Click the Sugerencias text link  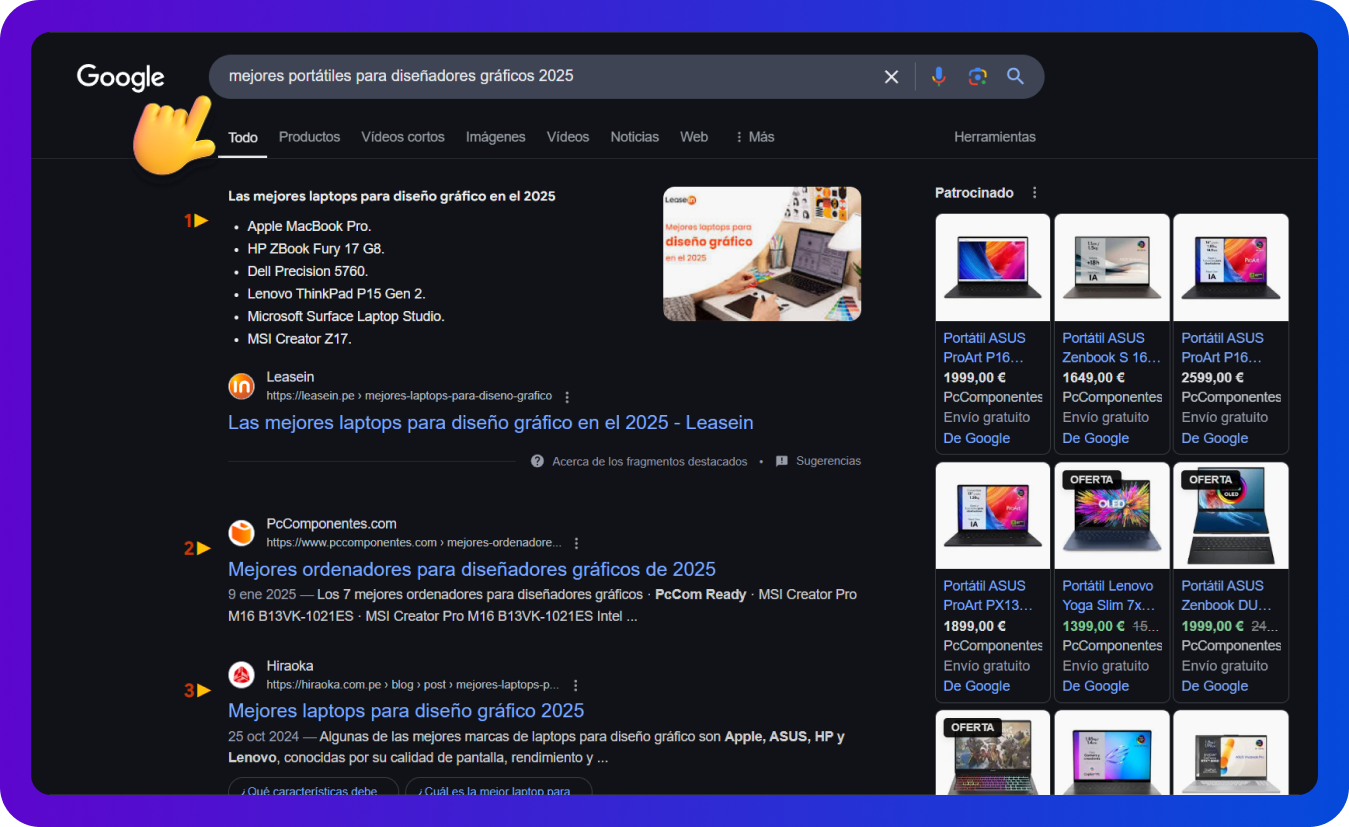(x=828, y=461)
